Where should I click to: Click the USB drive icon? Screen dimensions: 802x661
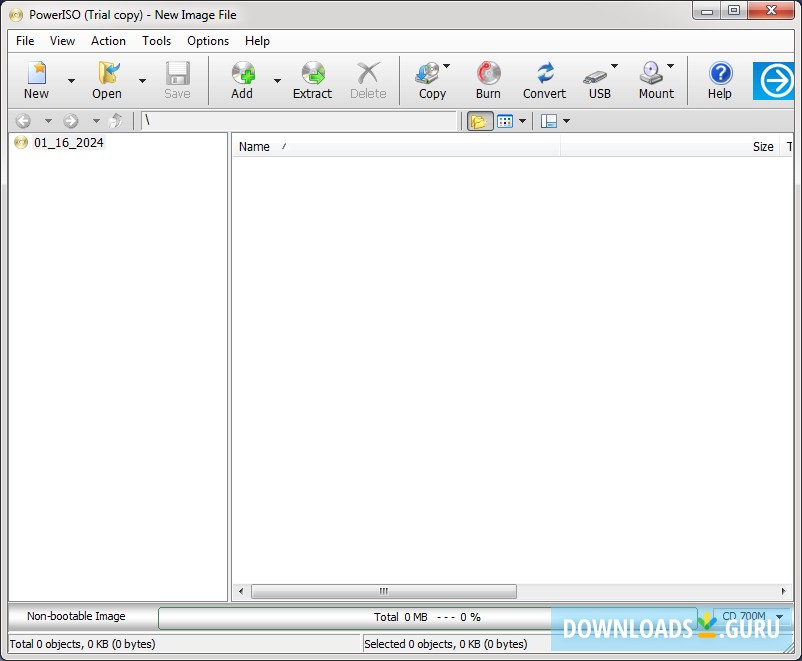tap(595, 77)
